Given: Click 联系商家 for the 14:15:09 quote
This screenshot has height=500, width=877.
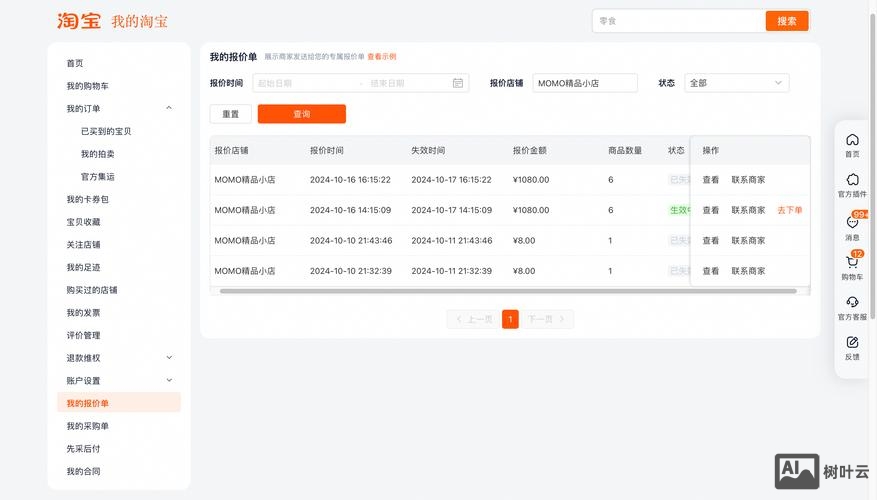Looking at the screenshot, I should coord(748,210).
